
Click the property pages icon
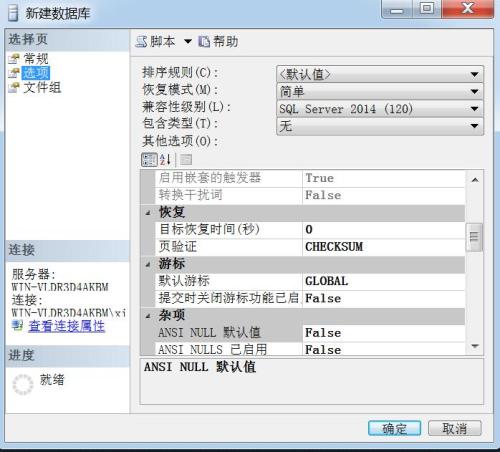[186, 160]
